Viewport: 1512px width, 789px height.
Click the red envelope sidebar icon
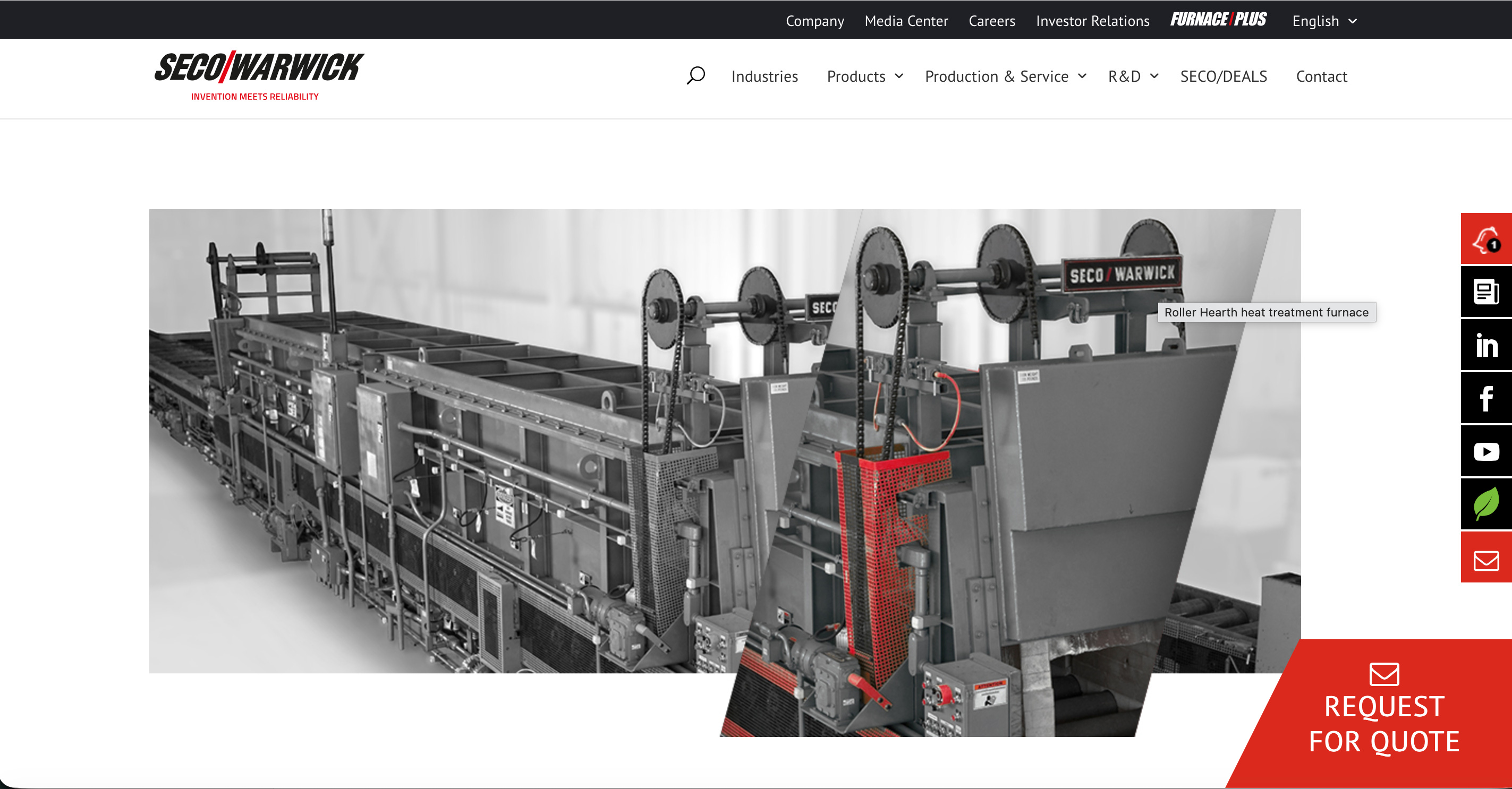(1485, 560)
